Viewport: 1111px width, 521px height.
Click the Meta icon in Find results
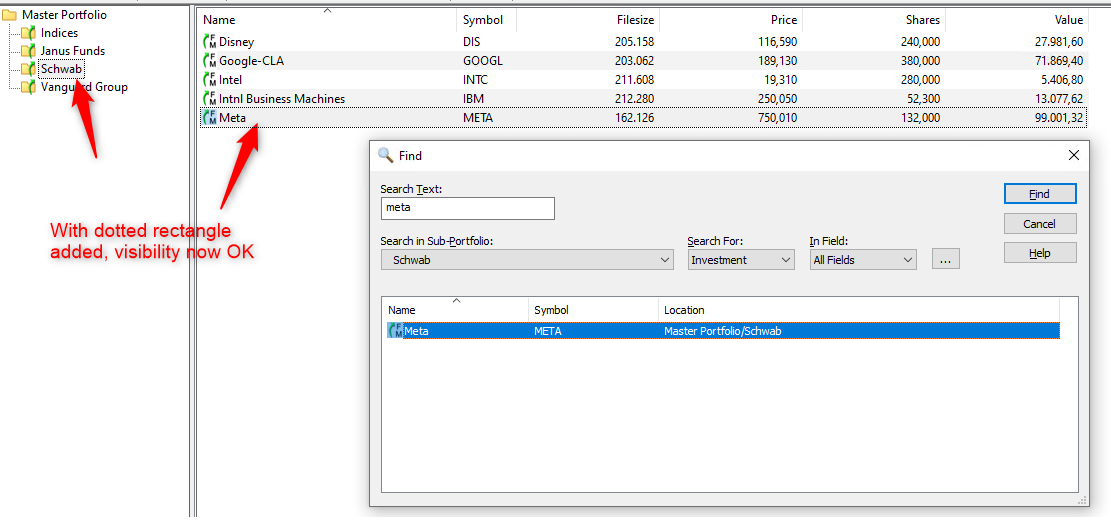coord(395,330)
